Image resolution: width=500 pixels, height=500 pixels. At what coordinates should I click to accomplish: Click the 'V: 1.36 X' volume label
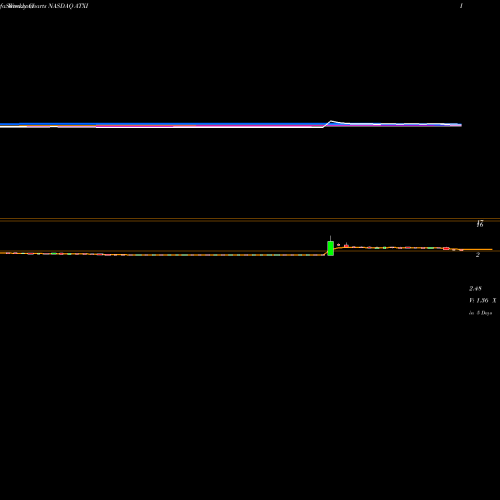483,300
